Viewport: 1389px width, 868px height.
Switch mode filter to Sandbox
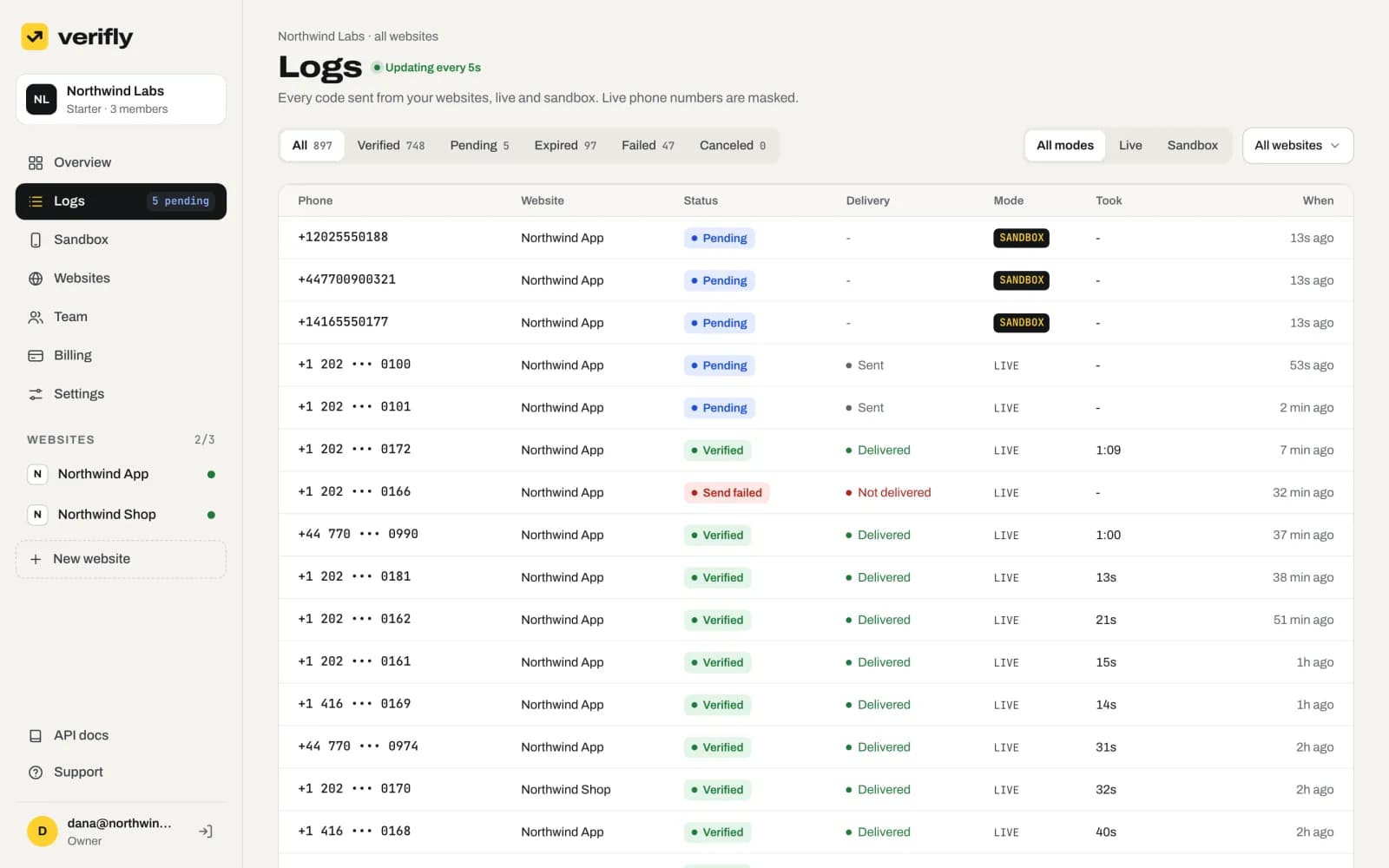click(x=1192, y=146)
